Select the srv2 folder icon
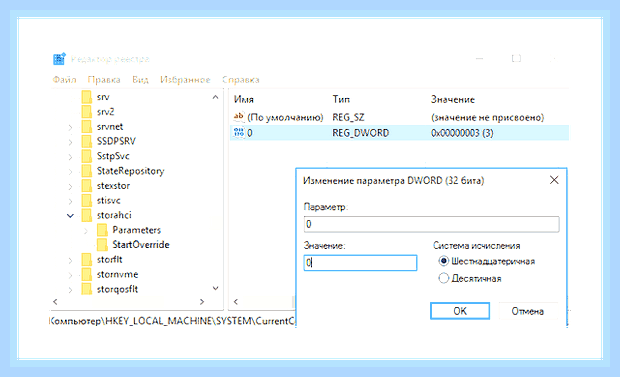Screen dimensions: 620x377 pyautogui.click(x=87, y=112)
